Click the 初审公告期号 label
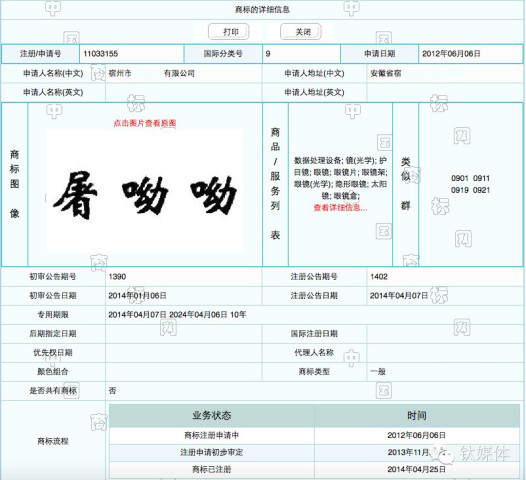 53,277
